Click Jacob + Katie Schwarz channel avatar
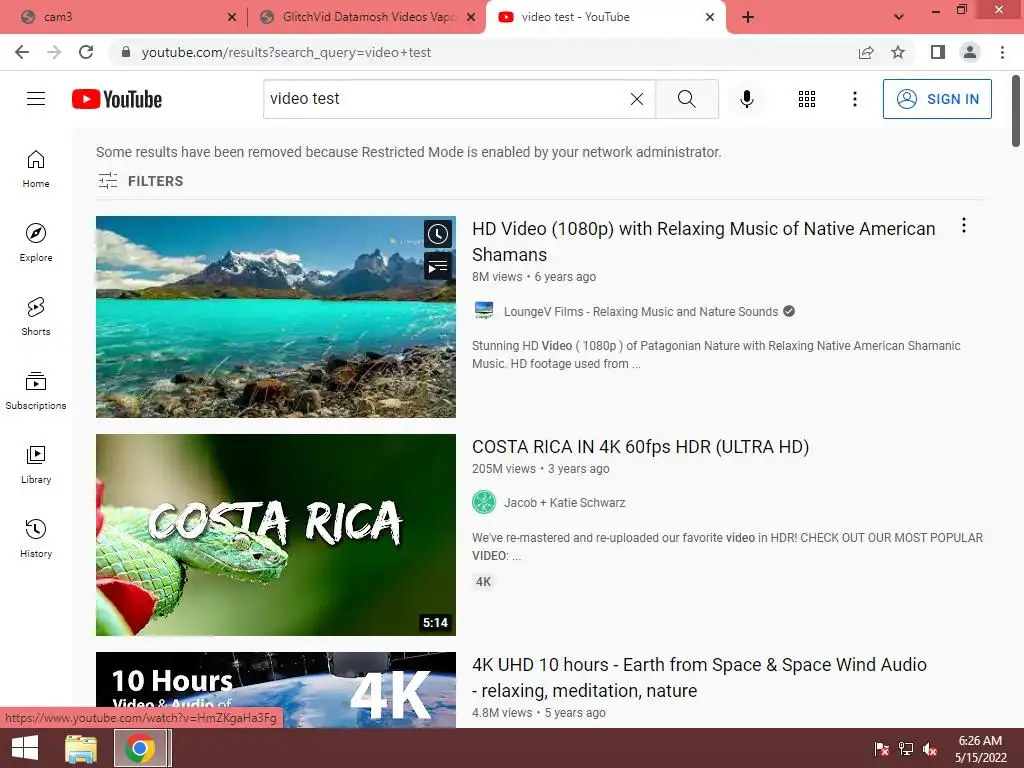Image resolution: width=1024 pixels, height=768 pixels. pos(484,502)
